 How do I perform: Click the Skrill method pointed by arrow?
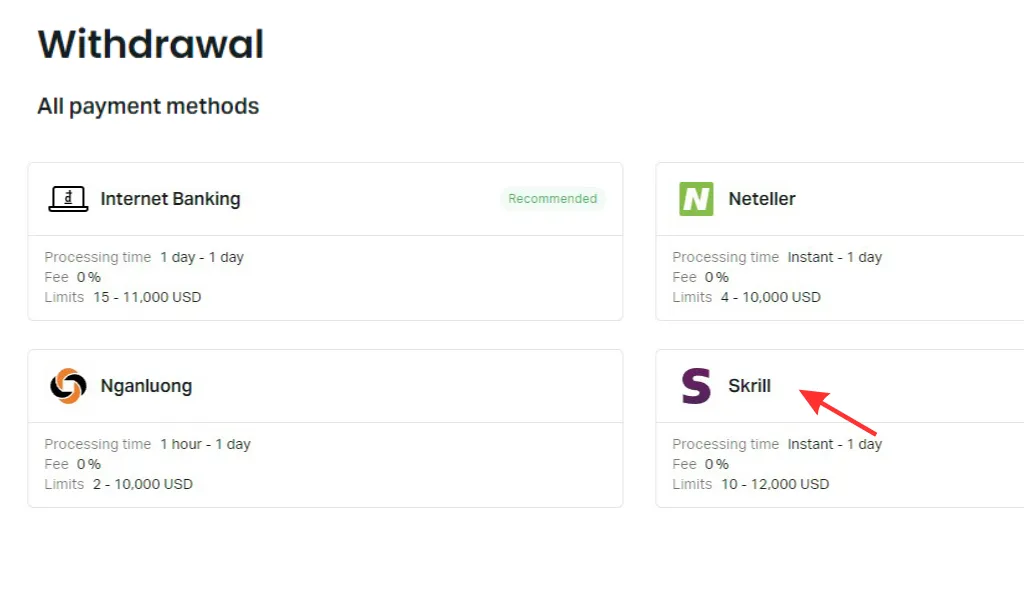(x=748, y=386)
